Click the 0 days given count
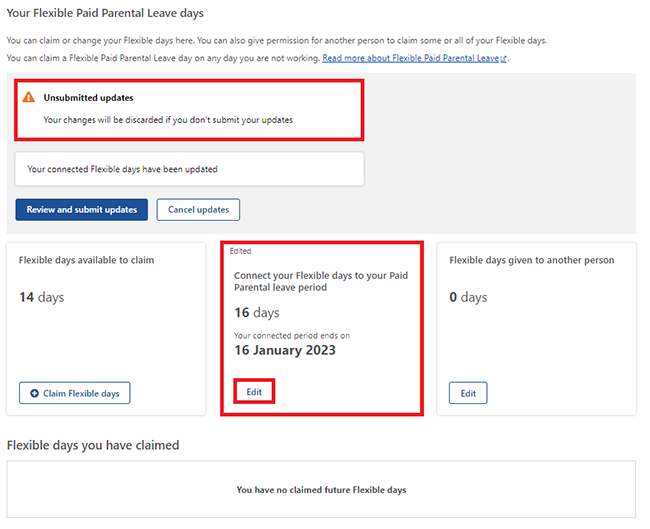650x529 pixels. [468, 297]
